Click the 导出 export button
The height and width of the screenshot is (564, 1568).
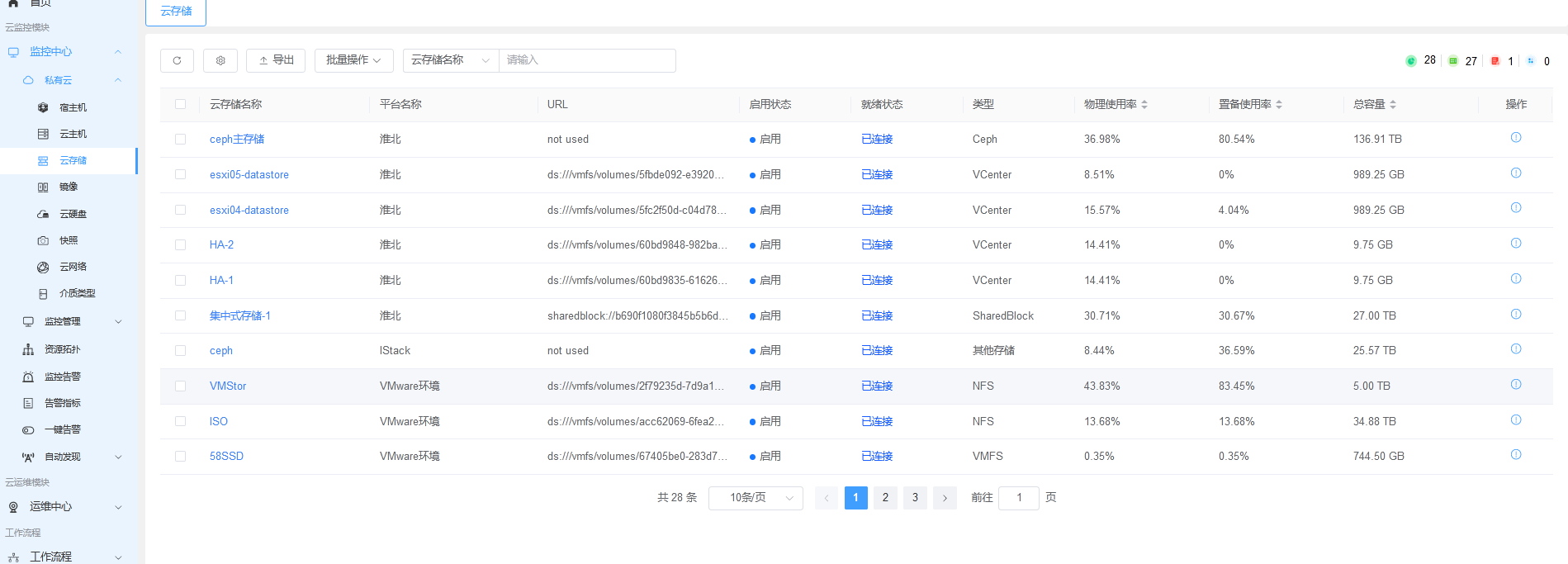(276, 60)
